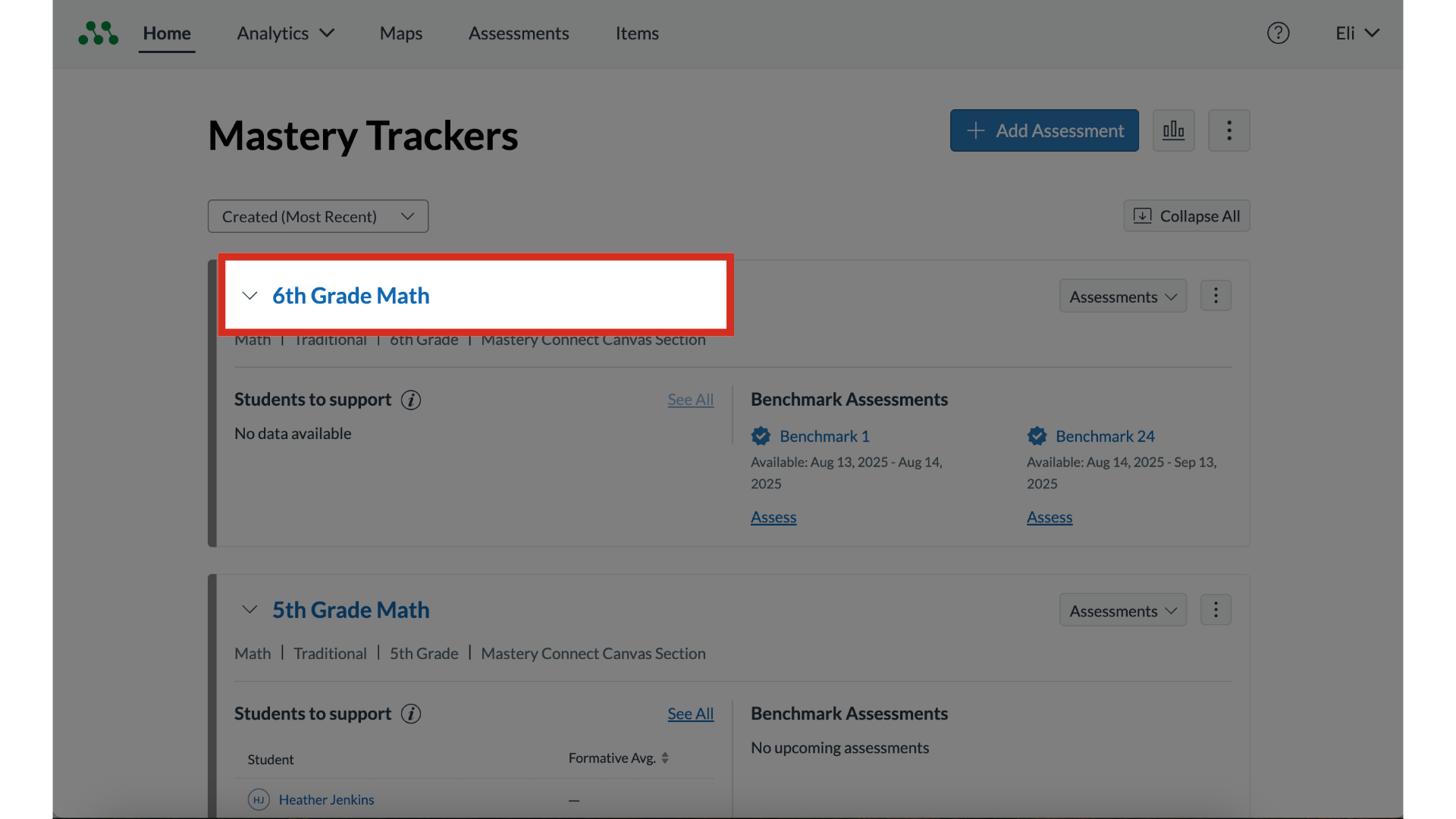The width and height of the screenshot is (1456, 819).
Task: Click Traditional tag under 5th Grade Math
Action: click(330, 654)
